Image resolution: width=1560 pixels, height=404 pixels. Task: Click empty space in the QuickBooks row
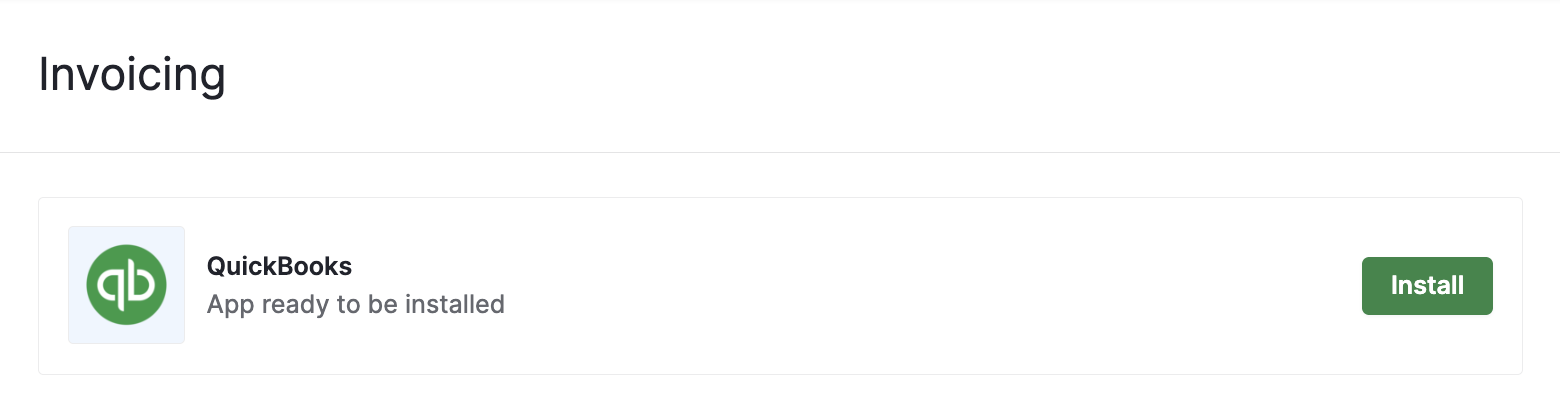pyautogui.click(x=900, y=286)
